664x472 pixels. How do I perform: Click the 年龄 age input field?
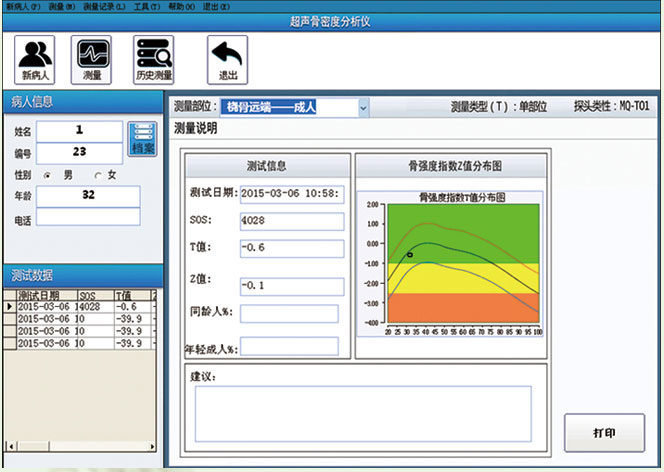(x=88, y=195)
